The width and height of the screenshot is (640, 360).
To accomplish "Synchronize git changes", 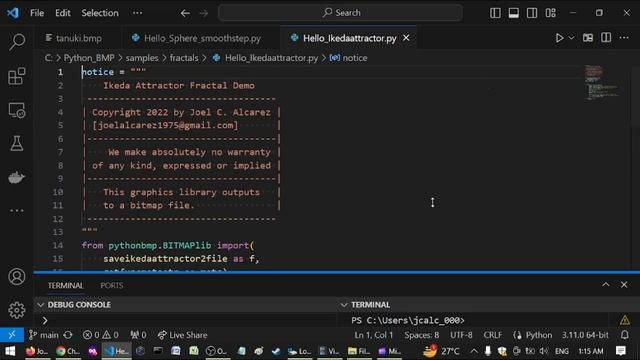I will pyautogui.click(x=68, y=335).
